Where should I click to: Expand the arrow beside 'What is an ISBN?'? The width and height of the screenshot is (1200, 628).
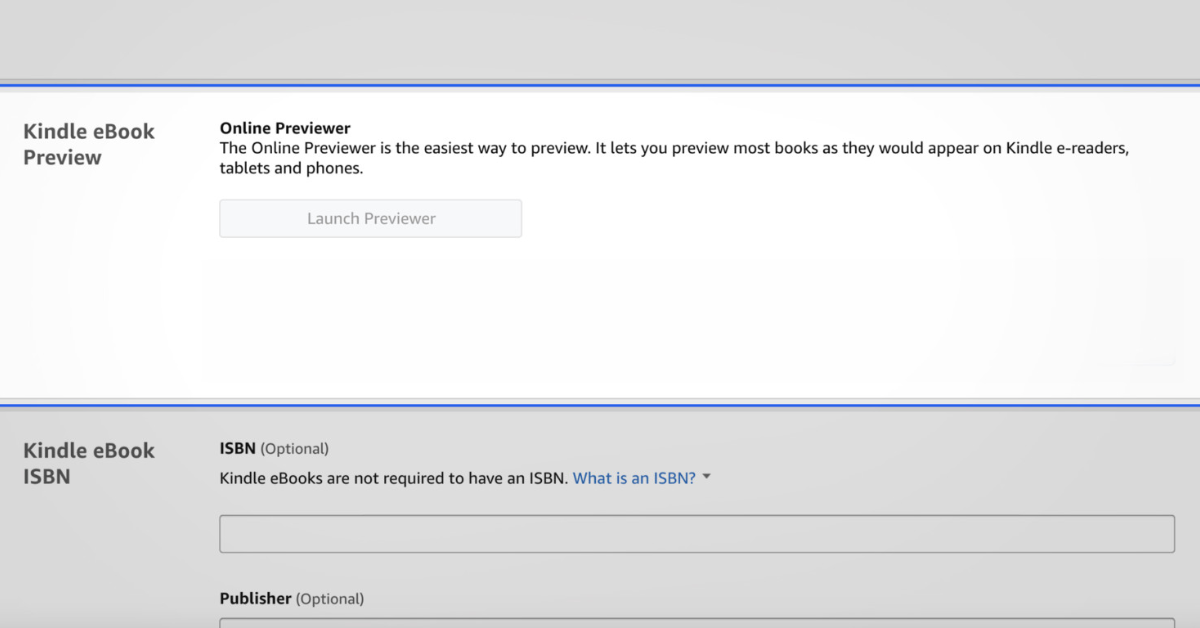tap(707, 478)
